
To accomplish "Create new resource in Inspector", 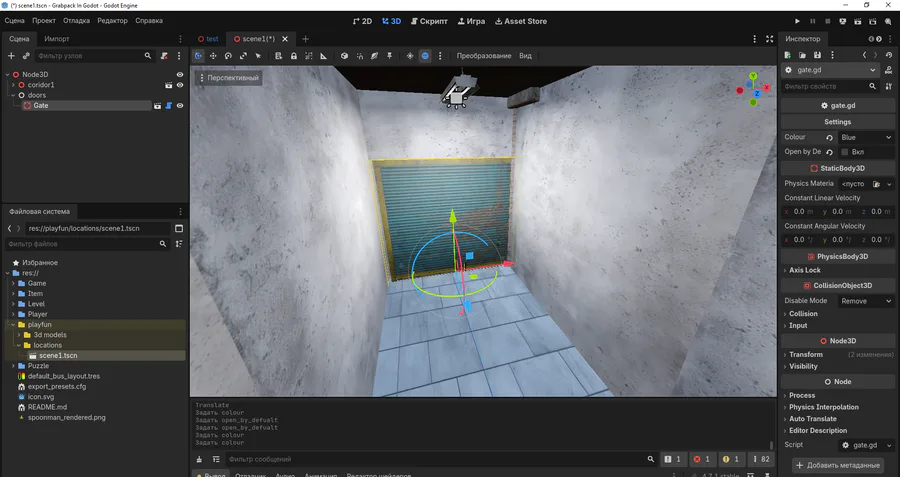I will point(788,55).
